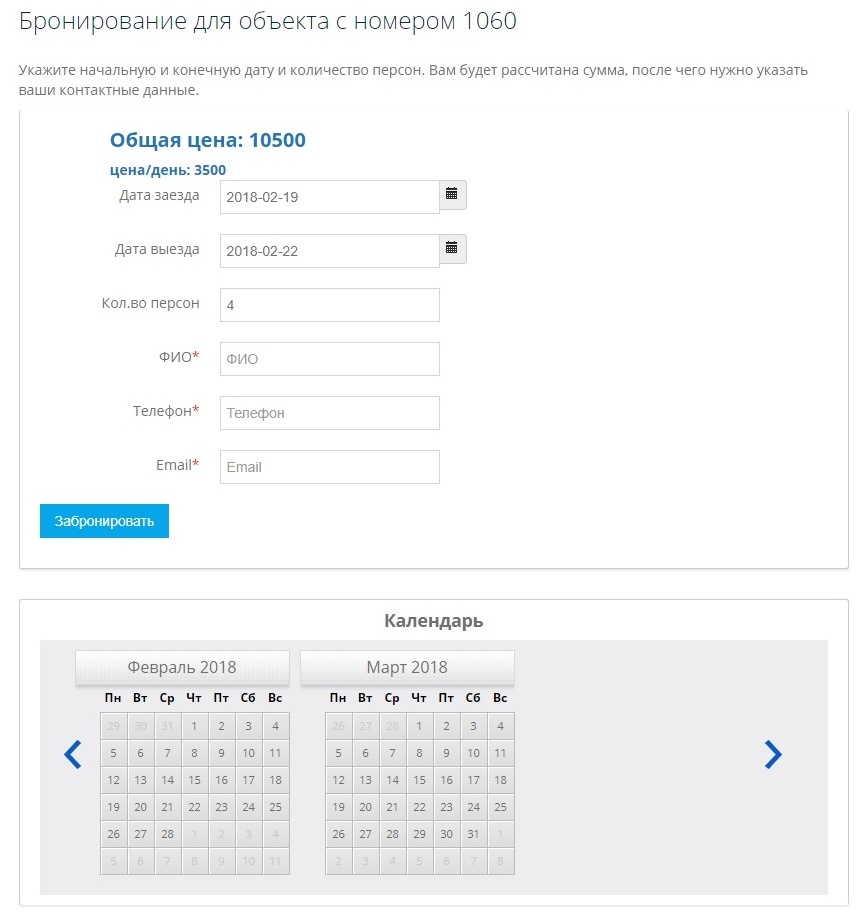This screenshot has height=912, width=865.
Task: Click the Email input field
Action: (329, 467)
